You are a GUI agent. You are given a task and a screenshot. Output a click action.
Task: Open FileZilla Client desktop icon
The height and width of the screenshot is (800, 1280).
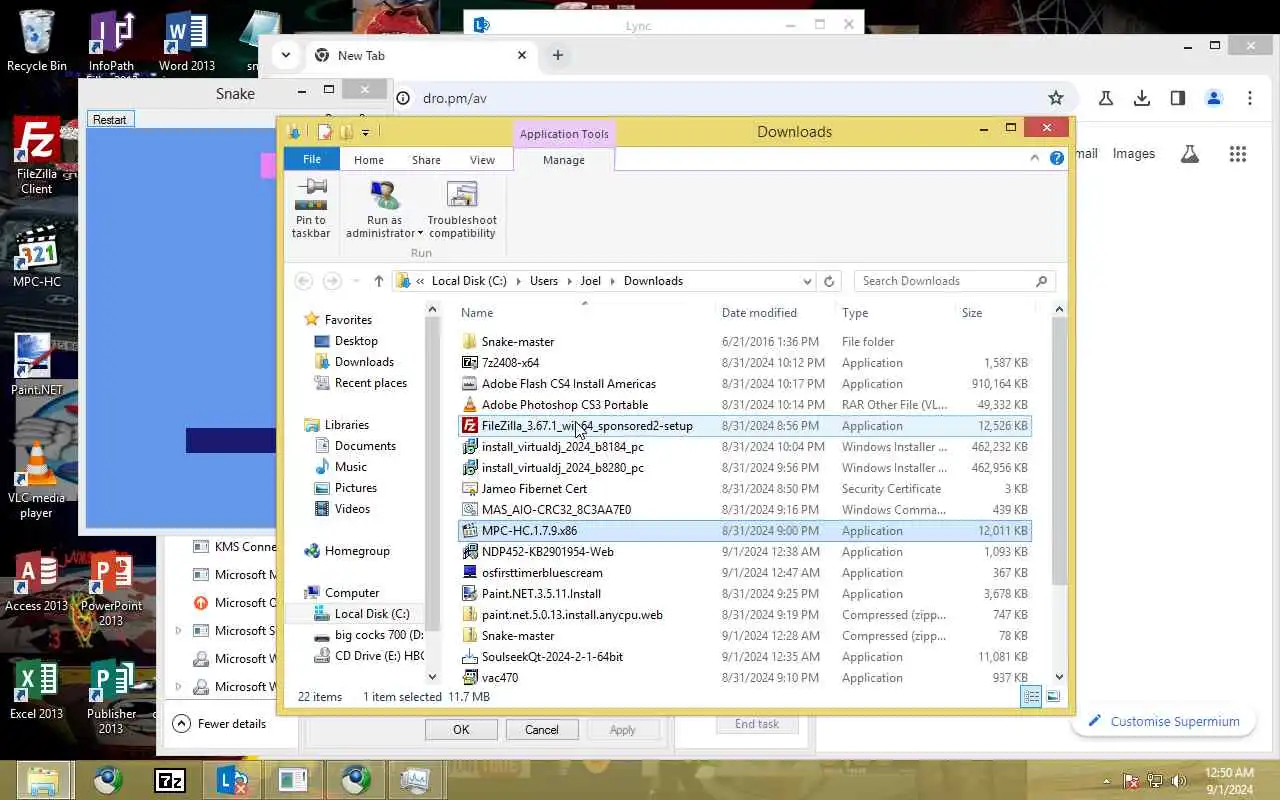click(x=37, y=156)
